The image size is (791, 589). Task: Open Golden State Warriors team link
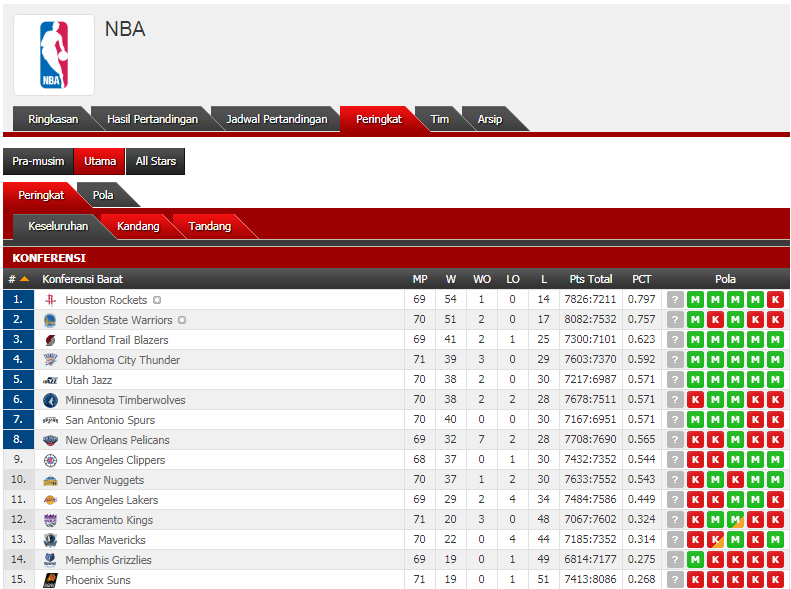[x=119, y=320]
